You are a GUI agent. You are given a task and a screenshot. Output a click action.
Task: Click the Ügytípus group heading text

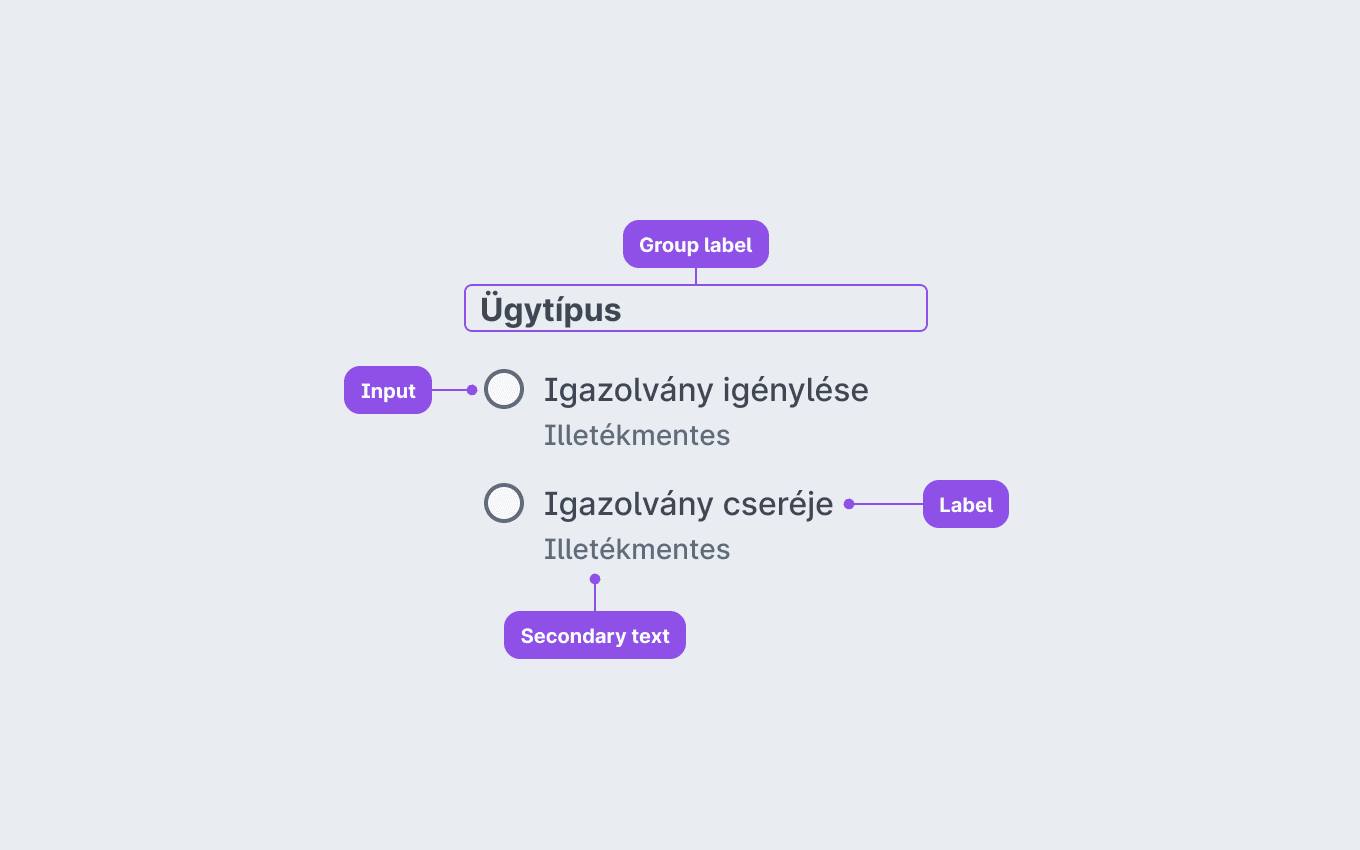click(x=551, y=309)
